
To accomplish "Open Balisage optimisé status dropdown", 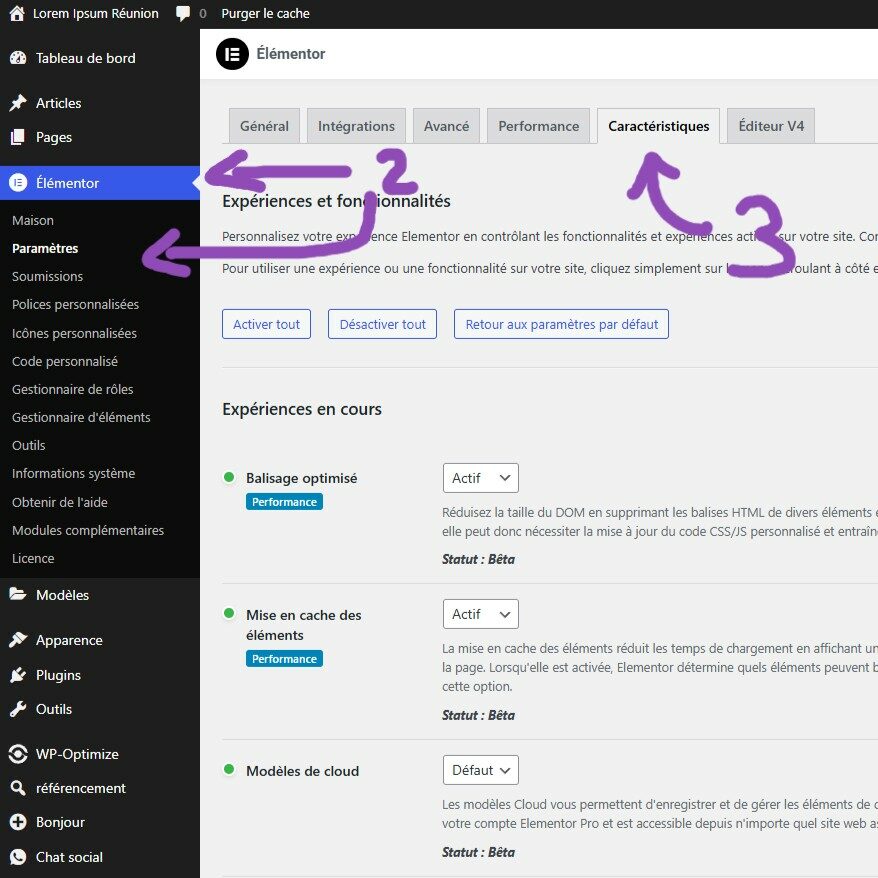I will click(x=480, y=478).
